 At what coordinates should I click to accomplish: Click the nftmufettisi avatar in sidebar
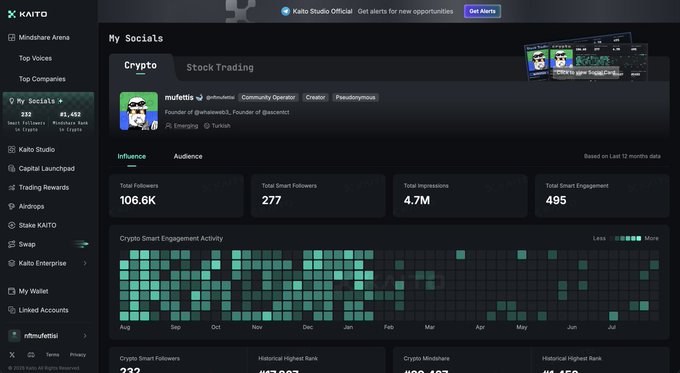click(x=14, y=336)
